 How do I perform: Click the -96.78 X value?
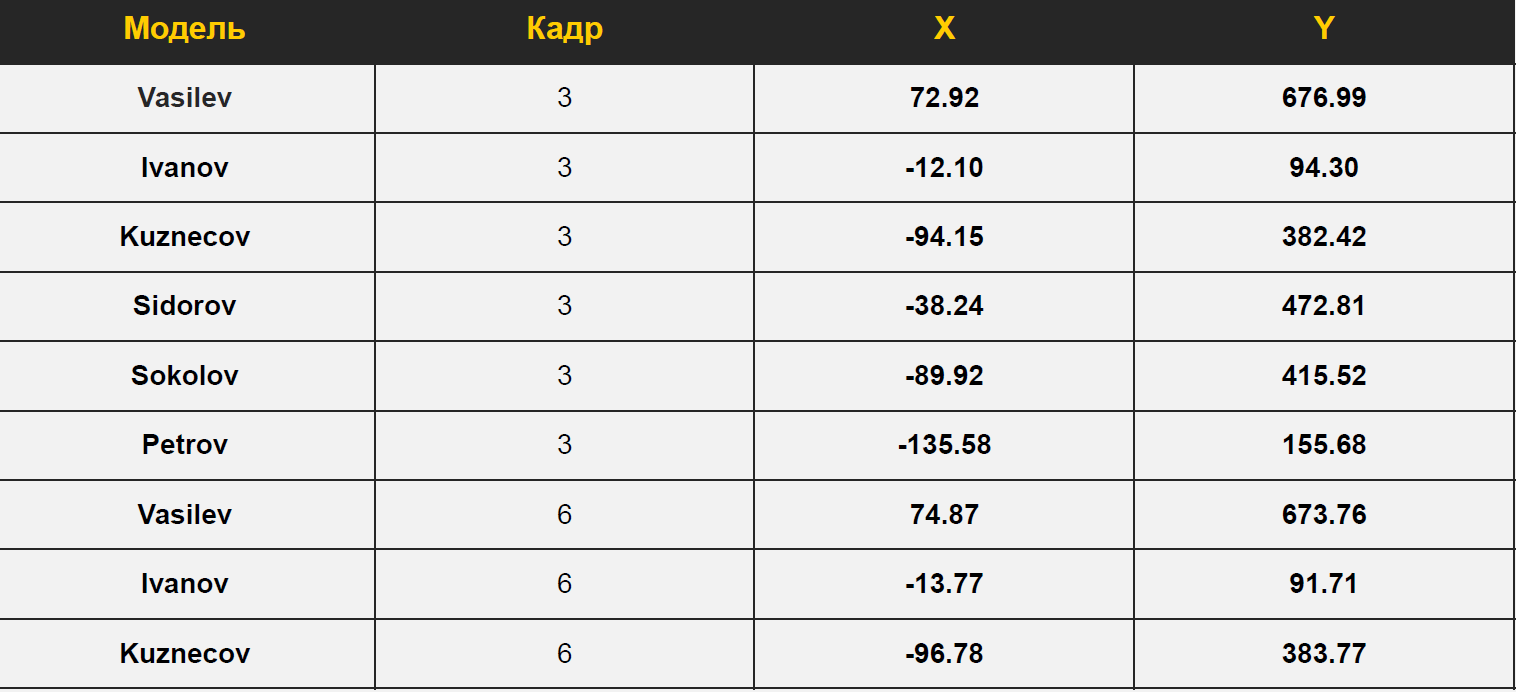click(944, 654)
